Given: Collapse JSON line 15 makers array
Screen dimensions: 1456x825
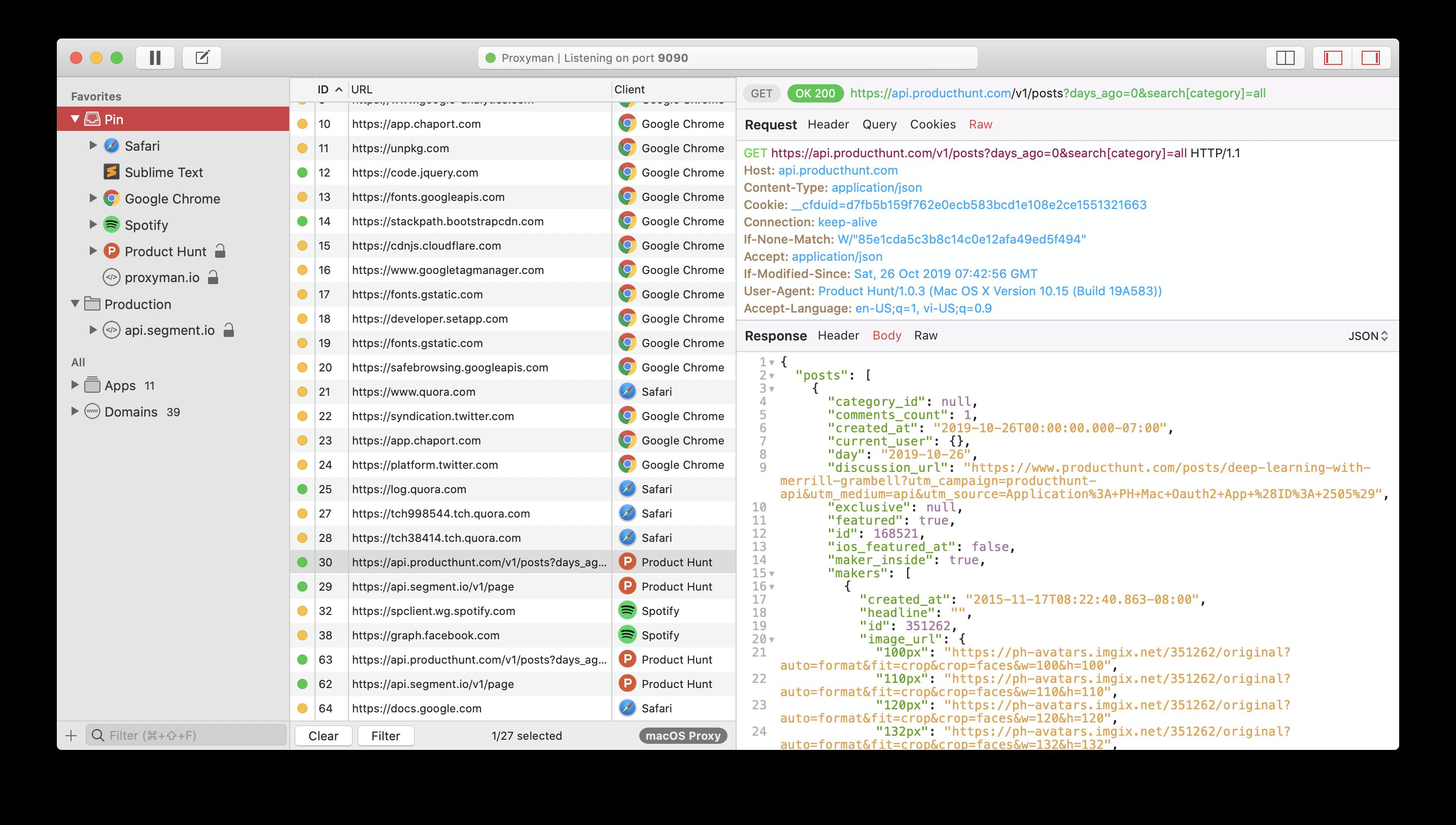Looking at the screenshot, I should [772, 573].
